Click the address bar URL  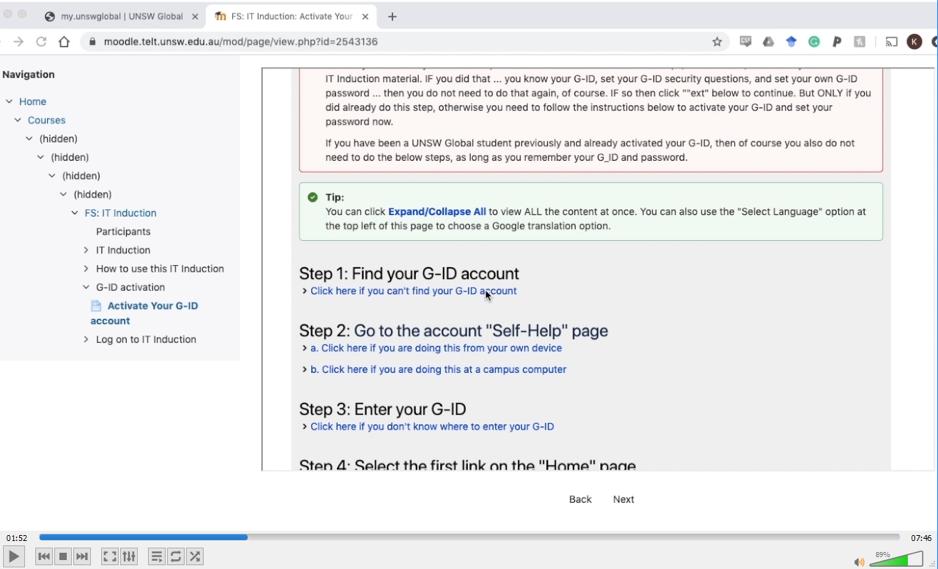click(240, 42)
